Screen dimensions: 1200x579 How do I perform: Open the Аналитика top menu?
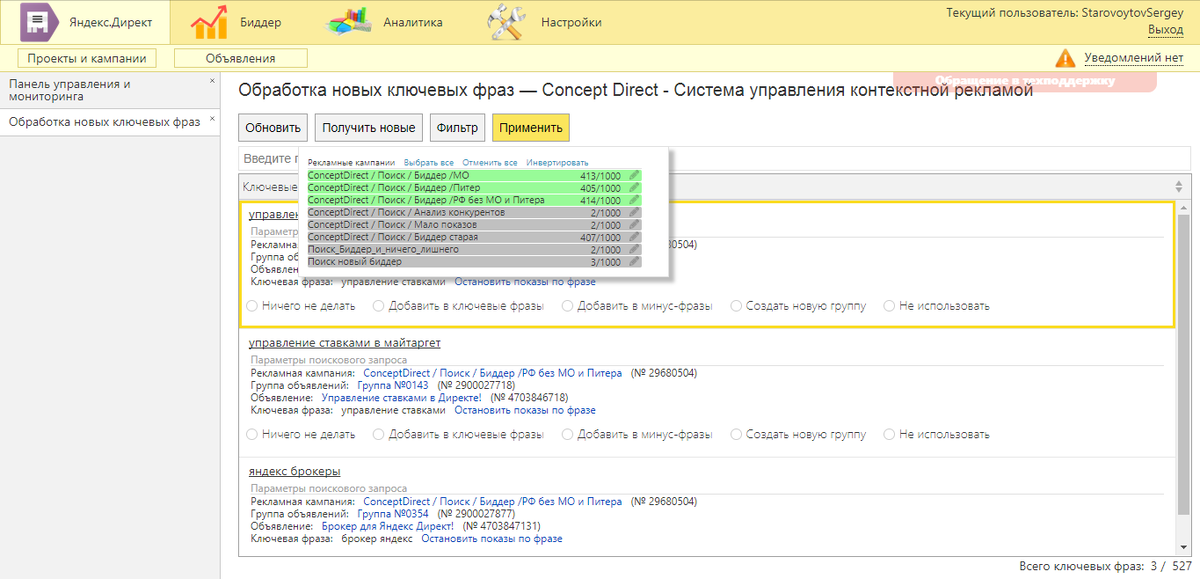click(x=413, y=23)
